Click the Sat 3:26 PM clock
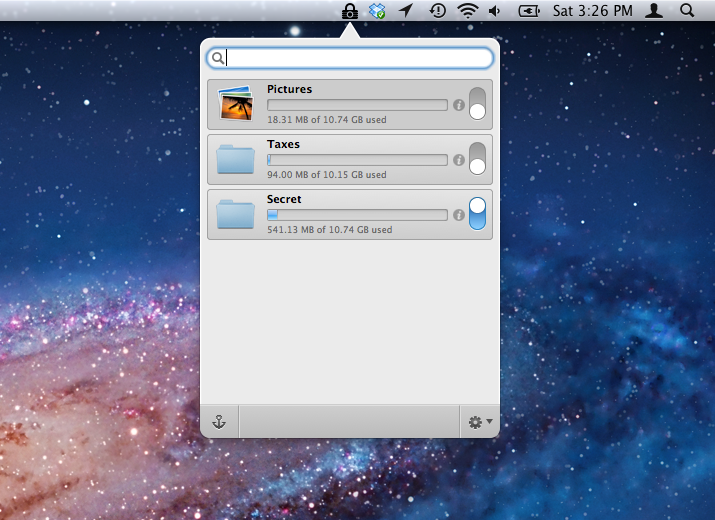This screenshot has height=520, width=715. click(x=592, y=10)
